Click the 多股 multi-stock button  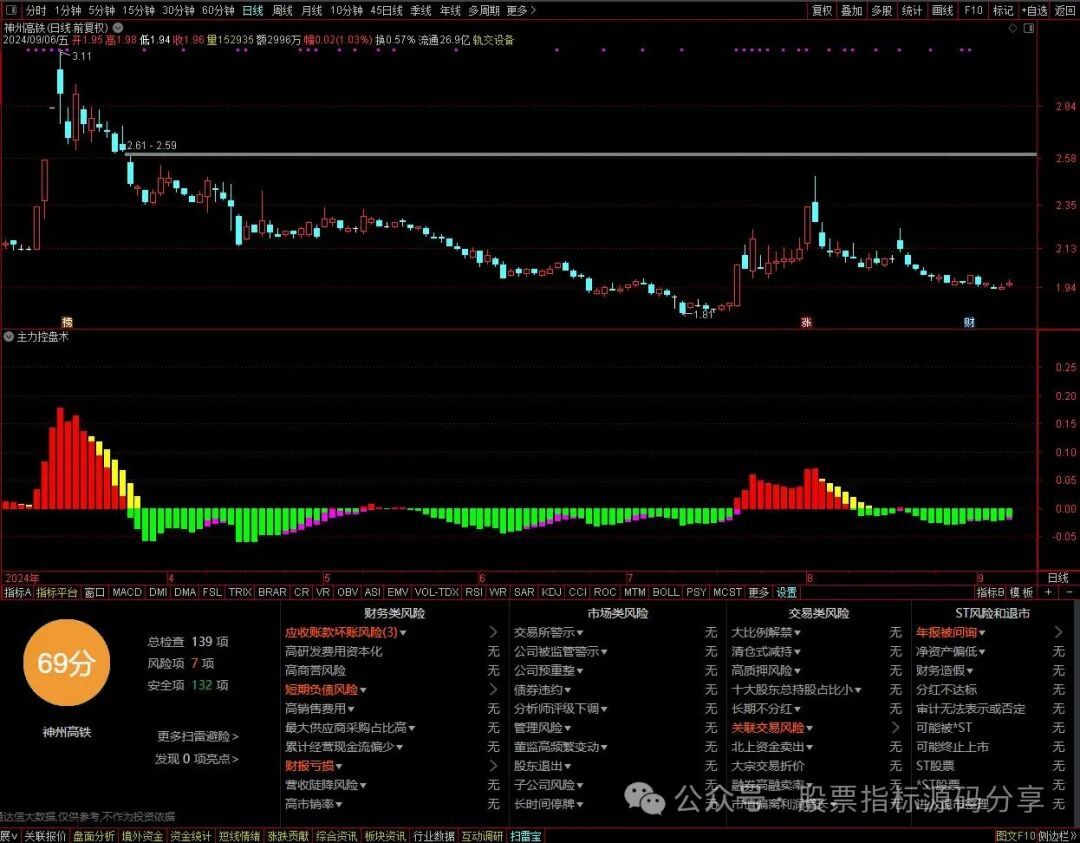pos(882,10)
